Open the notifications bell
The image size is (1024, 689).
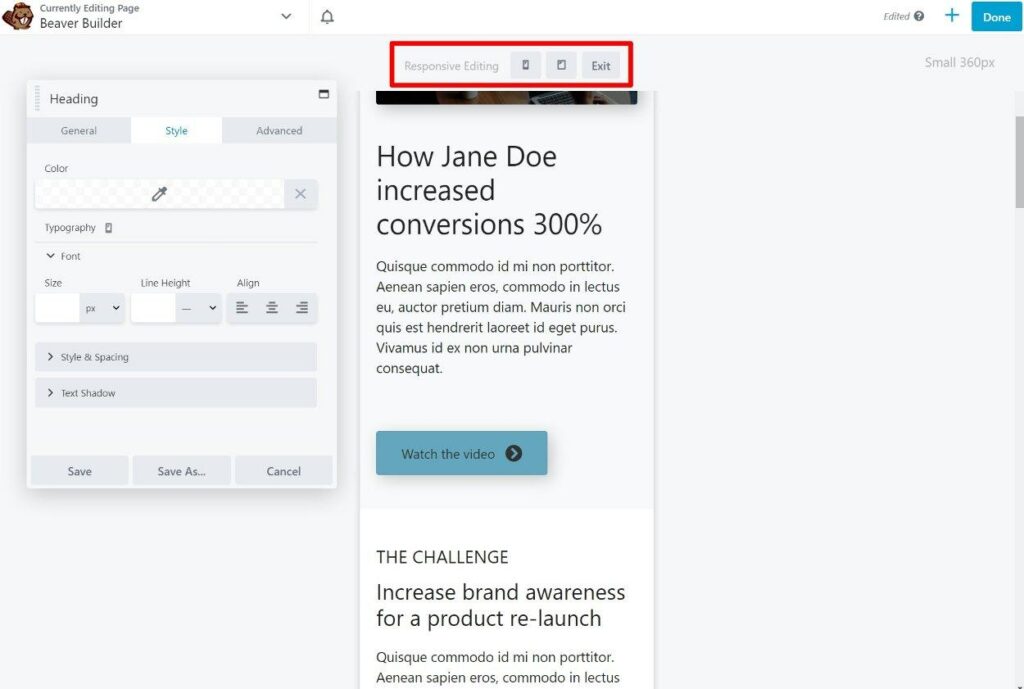[327, 16]
